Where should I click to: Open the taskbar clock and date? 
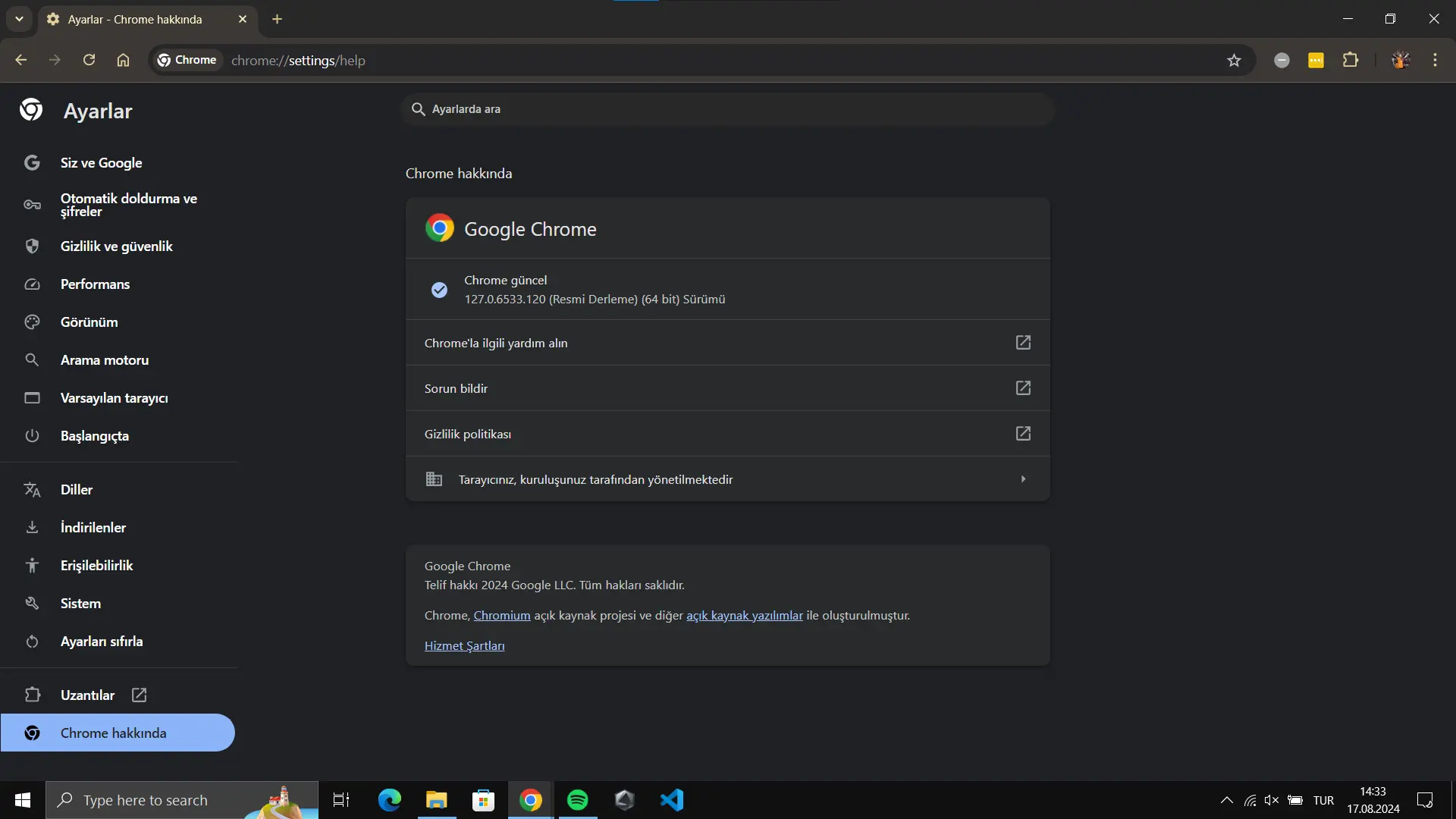1373,800
